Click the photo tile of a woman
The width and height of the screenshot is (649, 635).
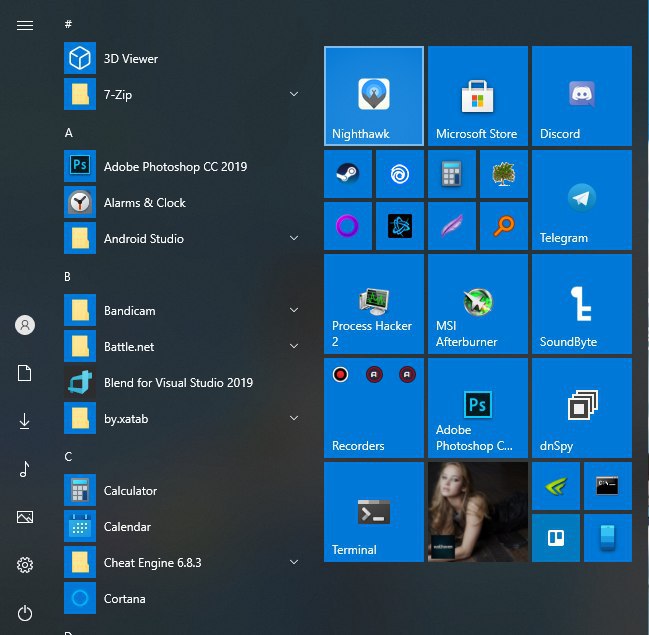478,512
